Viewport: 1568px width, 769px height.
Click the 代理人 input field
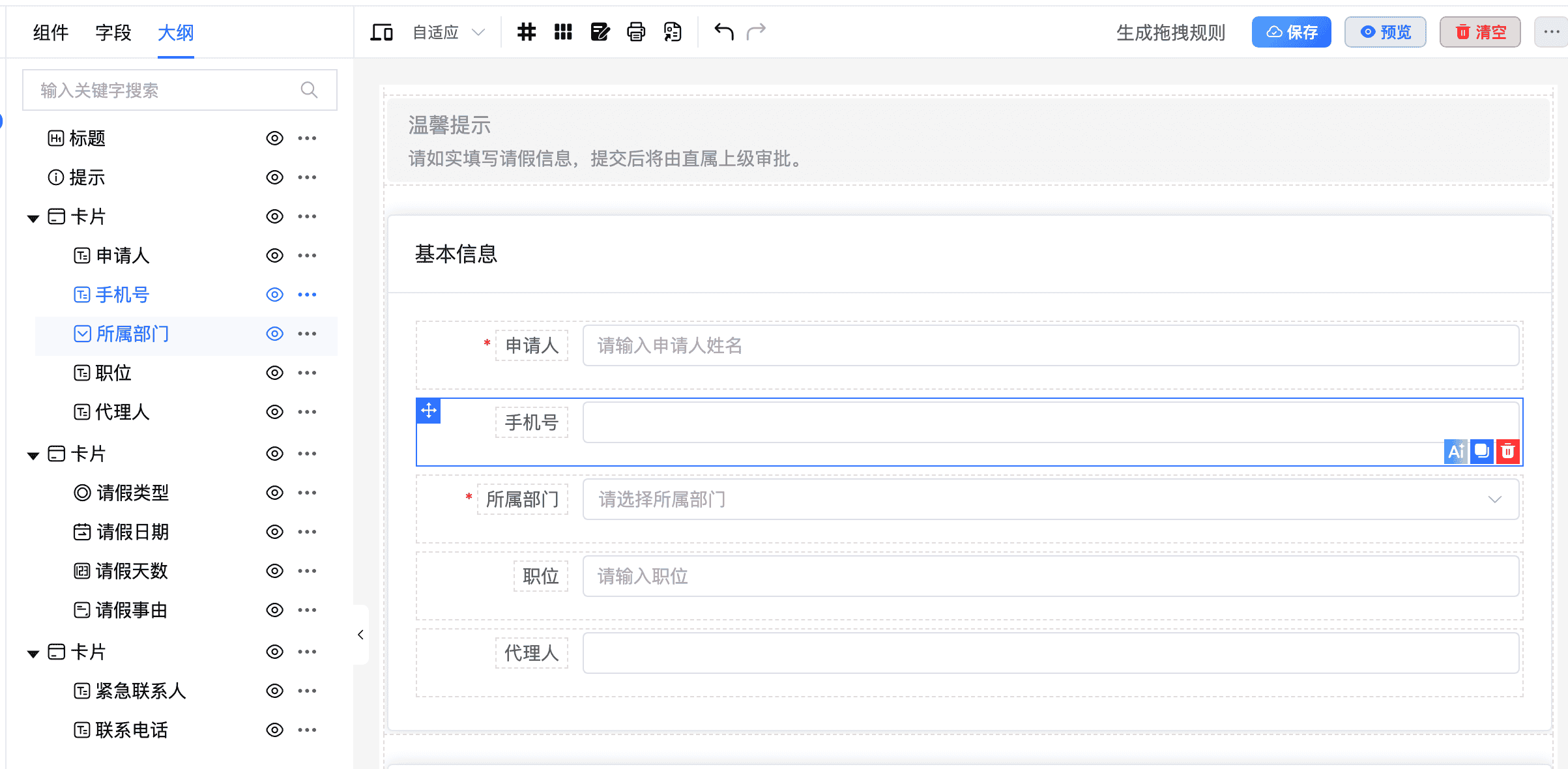[x=1051, y=653]
